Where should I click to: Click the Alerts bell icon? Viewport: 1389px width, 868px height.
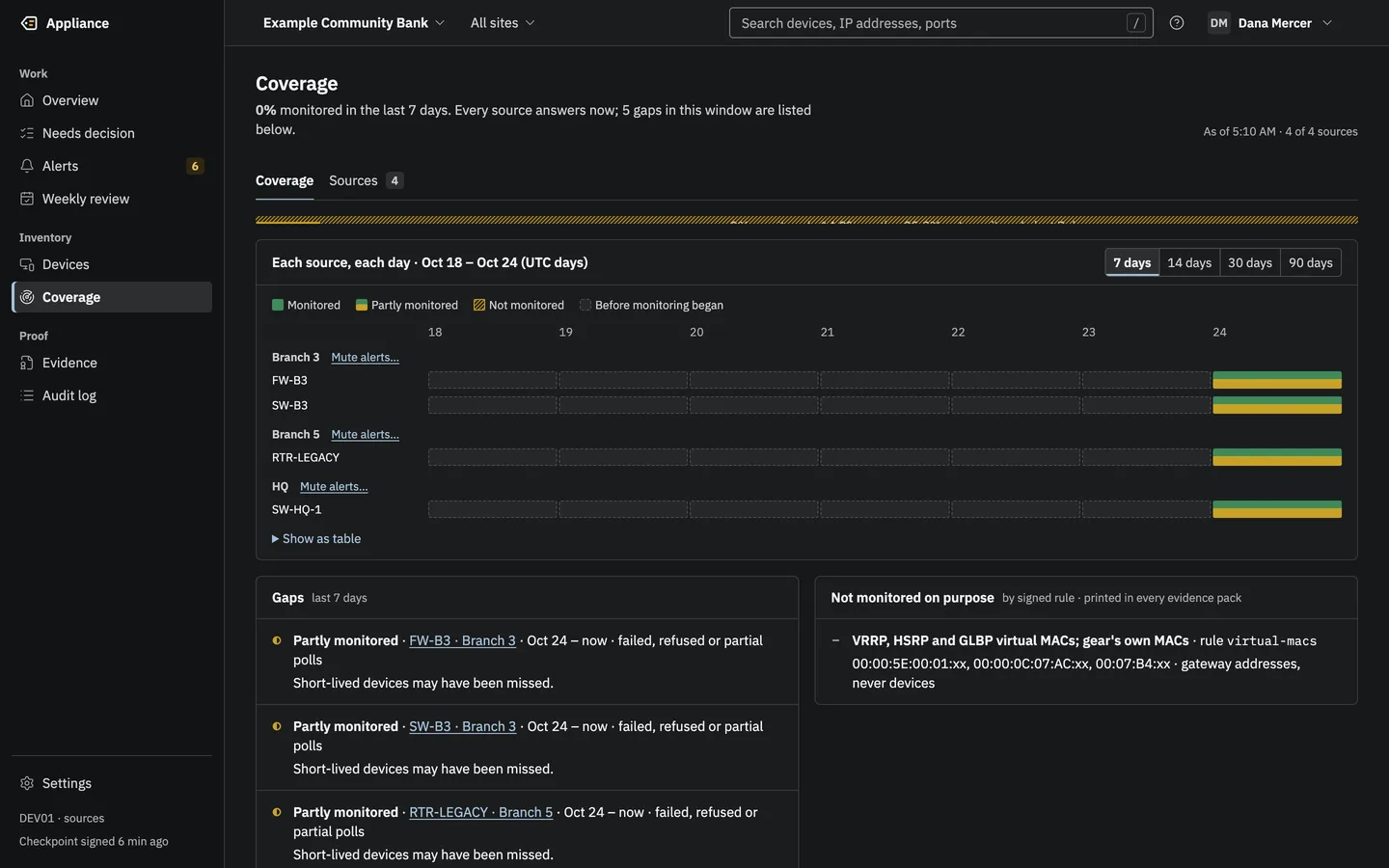coord(27,166)
